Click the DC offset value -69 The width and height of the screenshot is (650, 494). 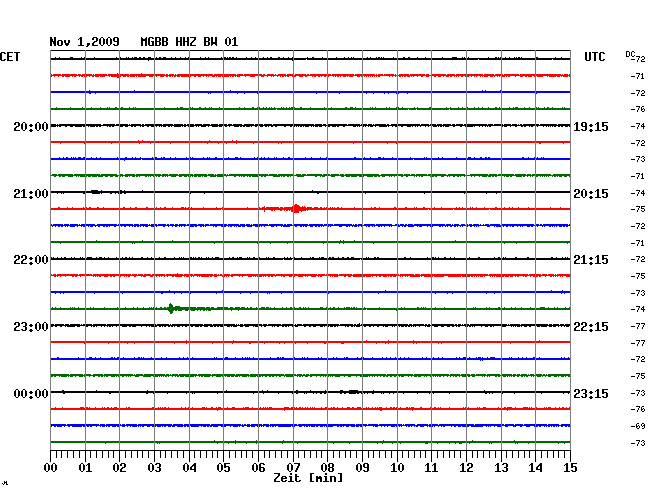638,426
